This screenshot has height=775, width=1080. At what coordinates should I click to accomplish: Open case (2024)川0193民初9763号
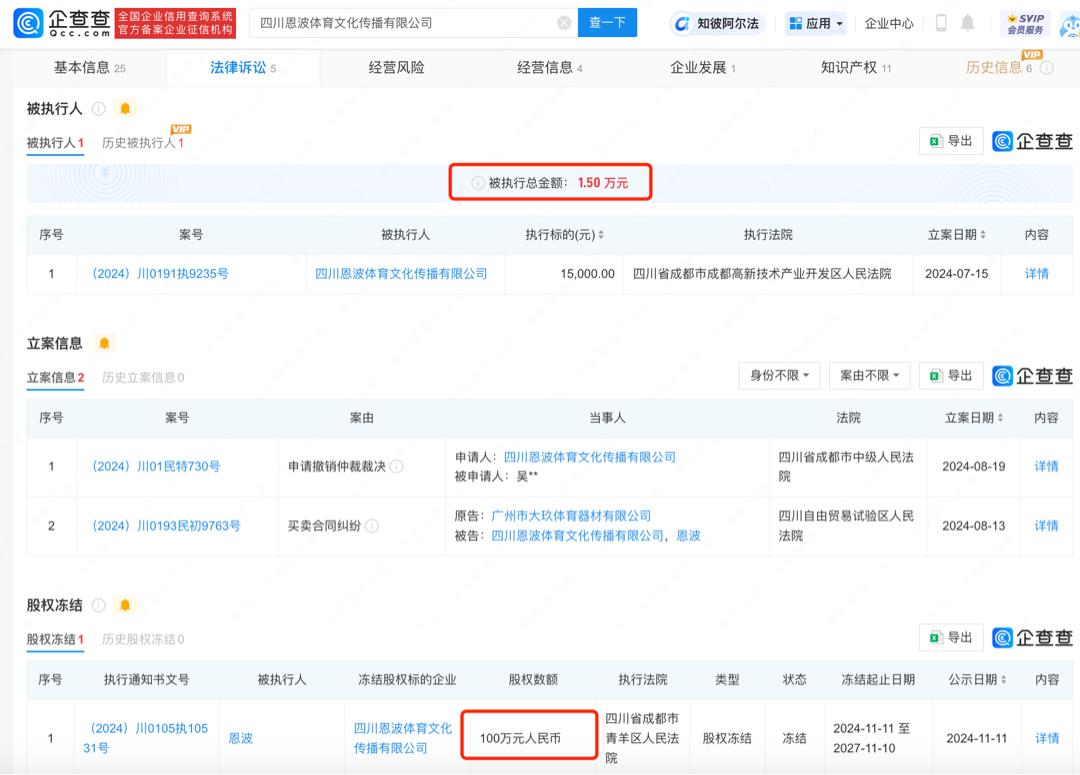(166, 526)
